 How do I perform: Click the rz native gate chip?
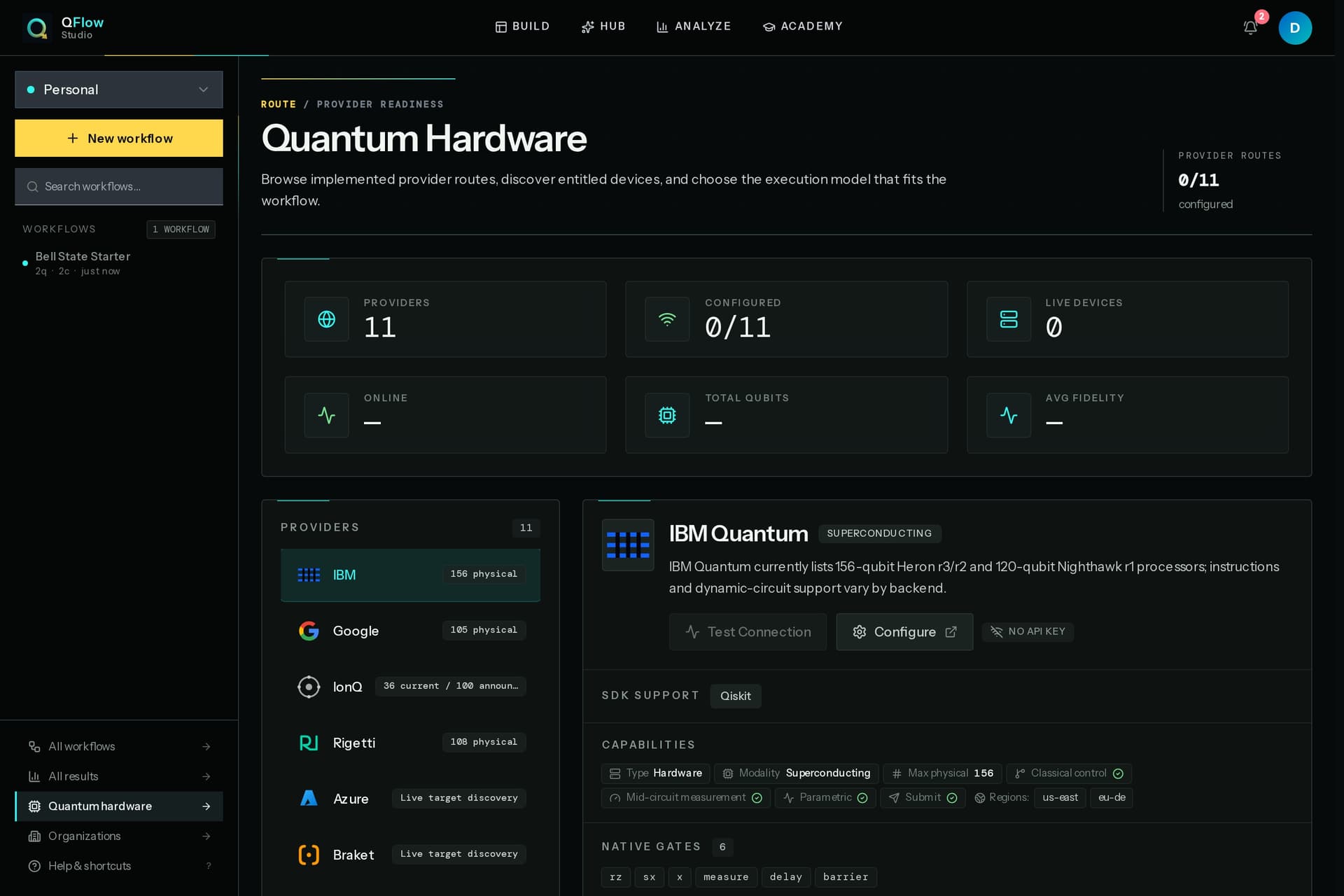[x=615, y=877]
